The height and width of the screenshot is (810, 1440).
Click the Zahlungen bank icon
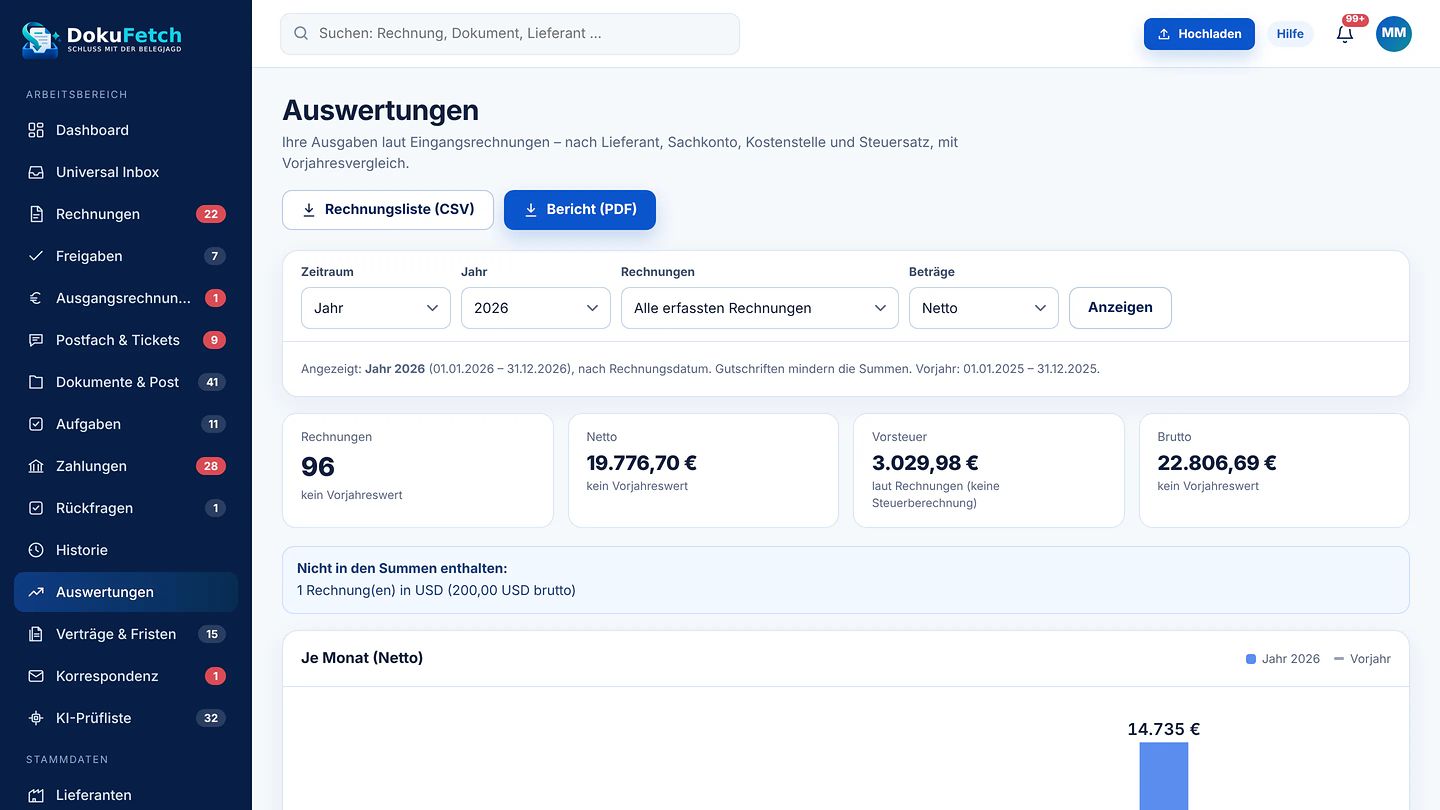pos(36,466)
